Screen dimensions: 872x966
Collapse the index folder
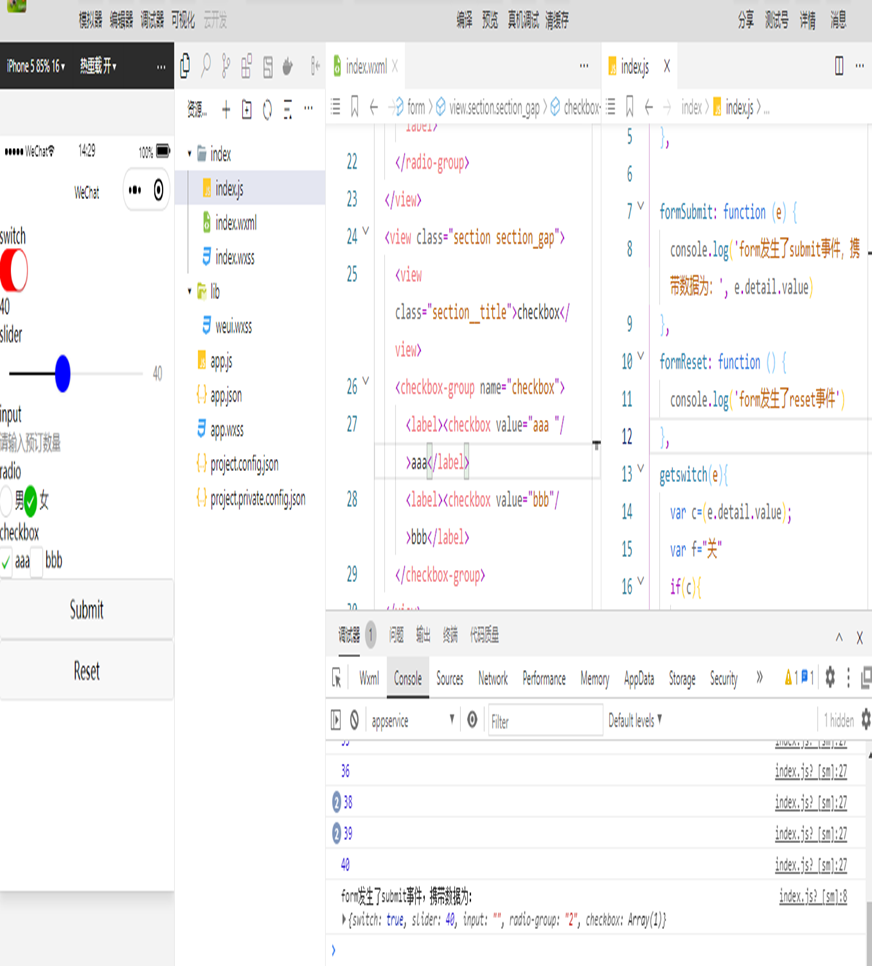point(190,153)
